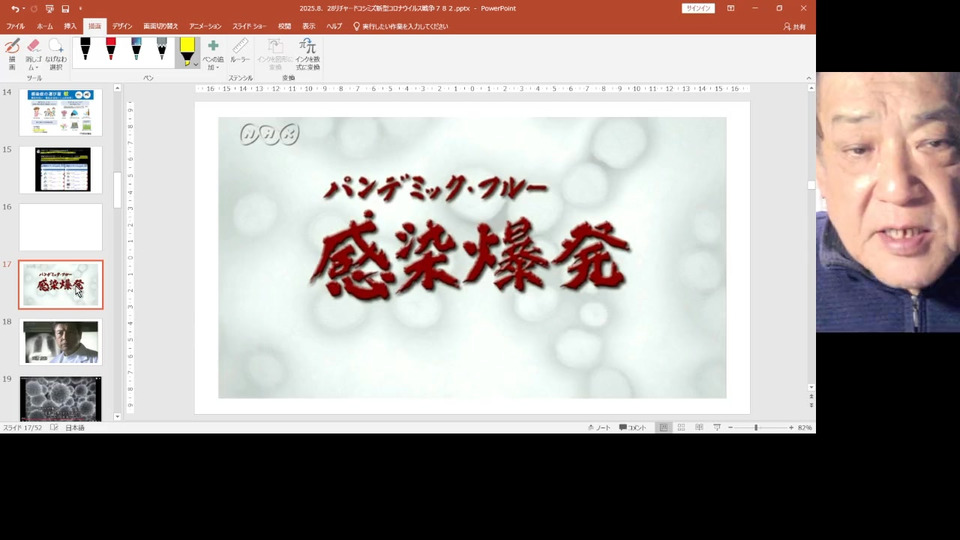Toggle the ルーラー stencil
960x540 pixels.
pyautogui.click(x=240, y=51)
